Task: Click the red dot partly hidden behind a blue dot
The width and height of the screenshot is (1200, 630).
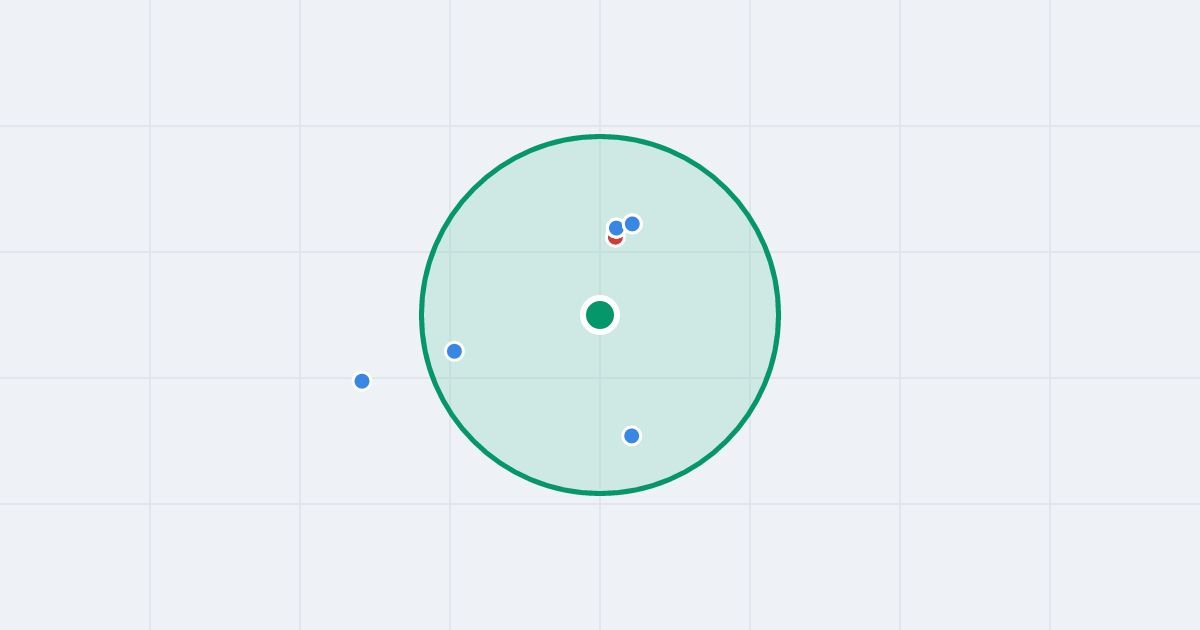Action: 615,239
